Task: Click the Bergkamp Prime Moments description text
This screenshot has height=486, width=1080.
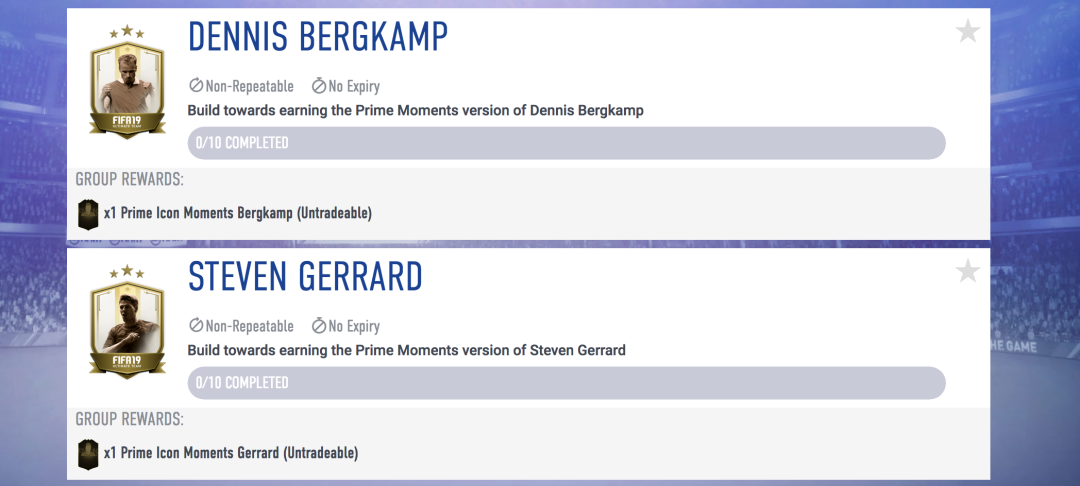Action: pos(415,111)
